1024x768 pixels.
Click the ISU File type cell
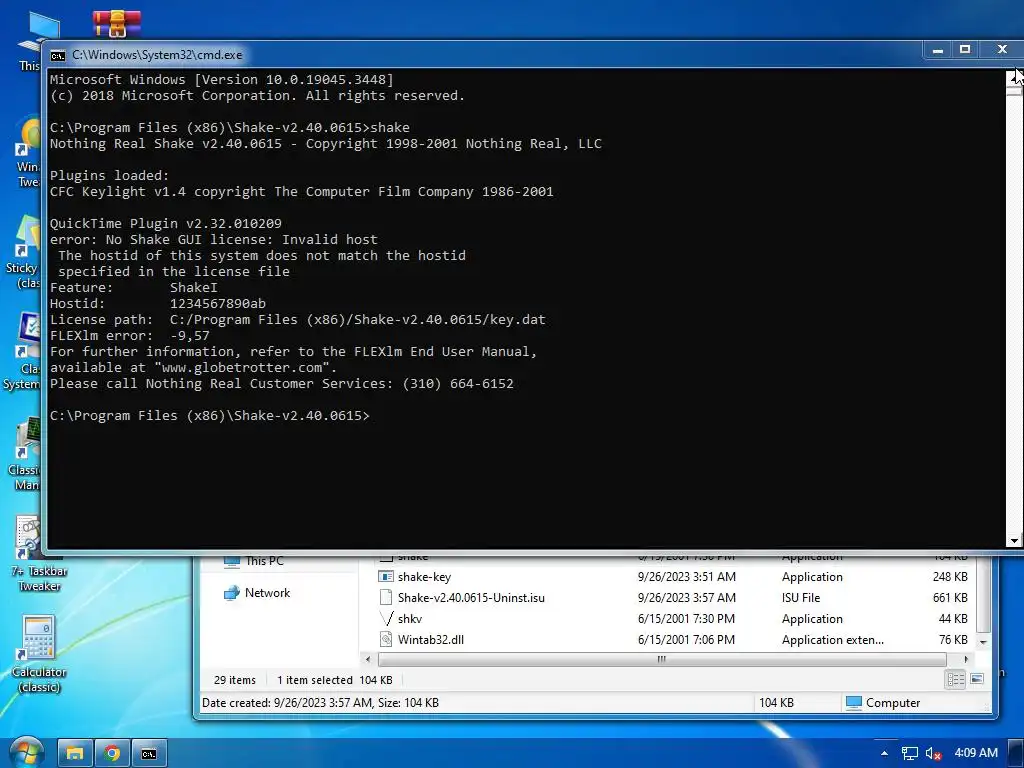[x=801, y=598]
